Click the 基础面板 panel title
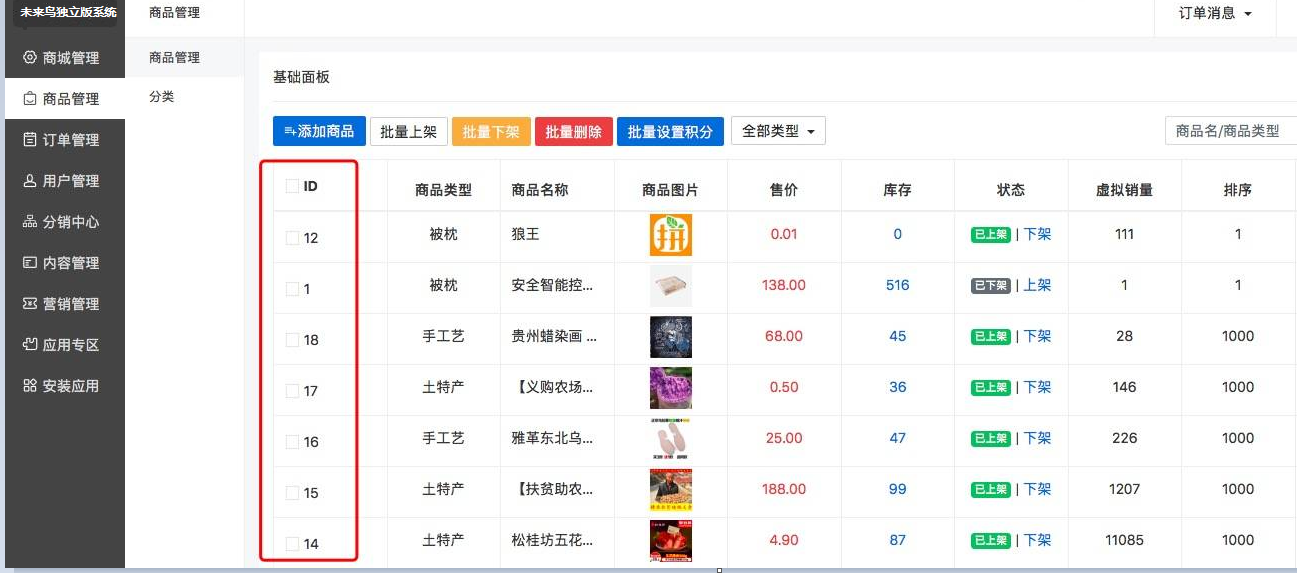Viewport: 1297px width, 573px height. (301, 77)
